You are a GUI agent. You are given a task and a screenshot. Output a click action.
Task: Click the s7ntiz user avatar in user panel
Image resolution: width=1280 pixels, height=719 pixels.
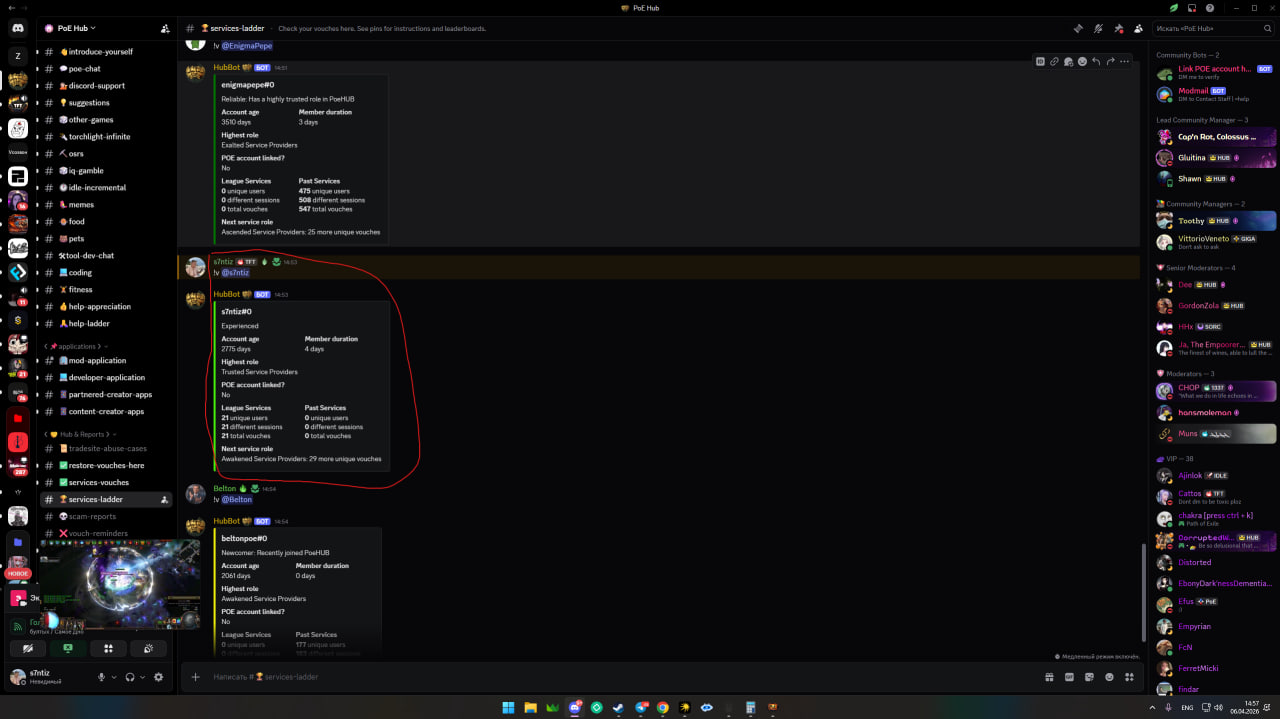[x=17, y=677]
